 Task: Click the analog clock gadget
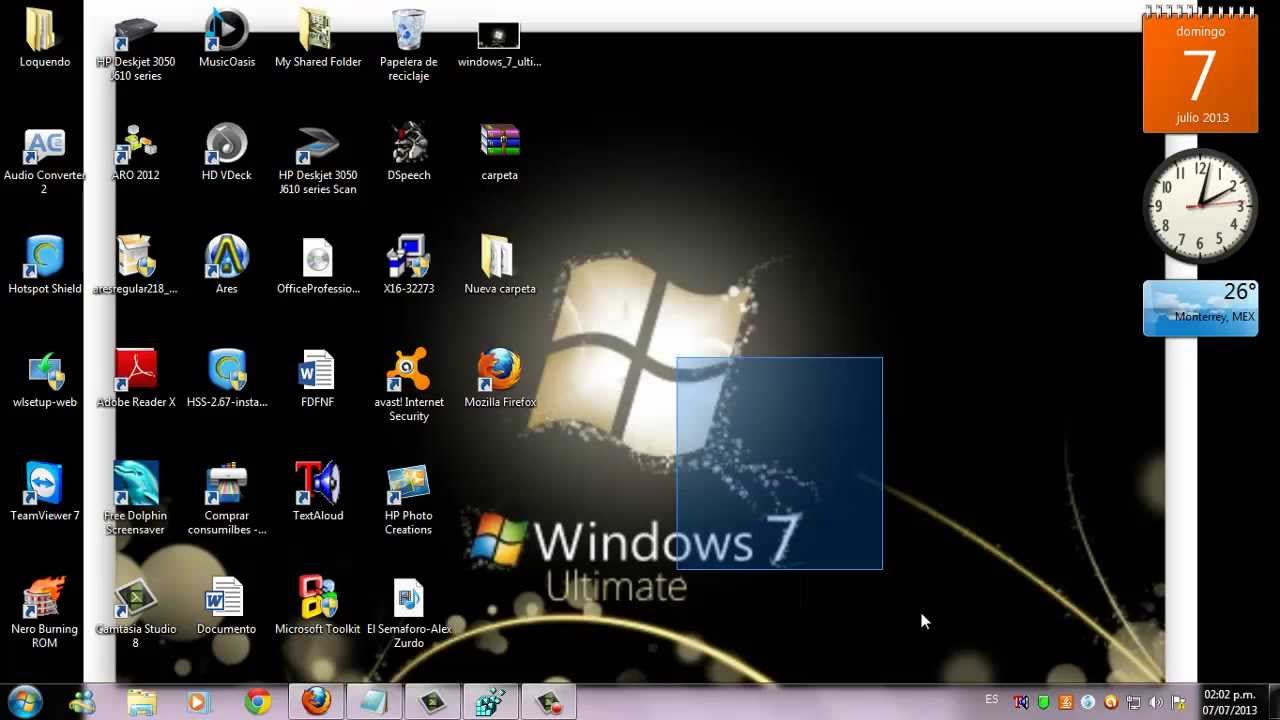(x=1199, y=206)
